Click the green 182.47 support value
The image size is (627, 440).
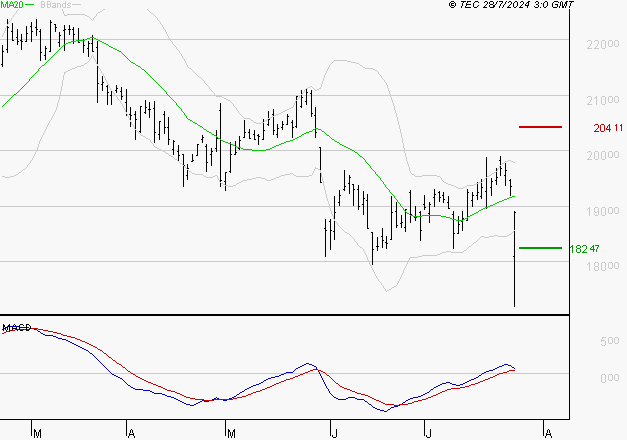coord(584,249)
